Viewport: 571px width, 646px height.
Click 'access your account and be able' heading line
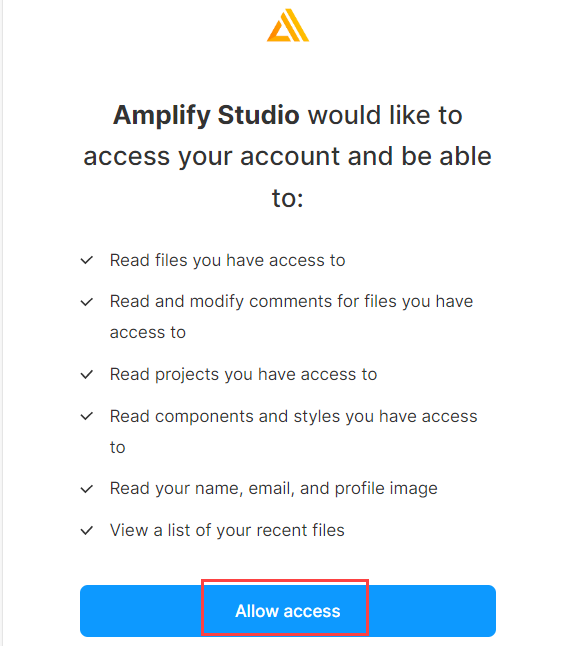point(288,157)
